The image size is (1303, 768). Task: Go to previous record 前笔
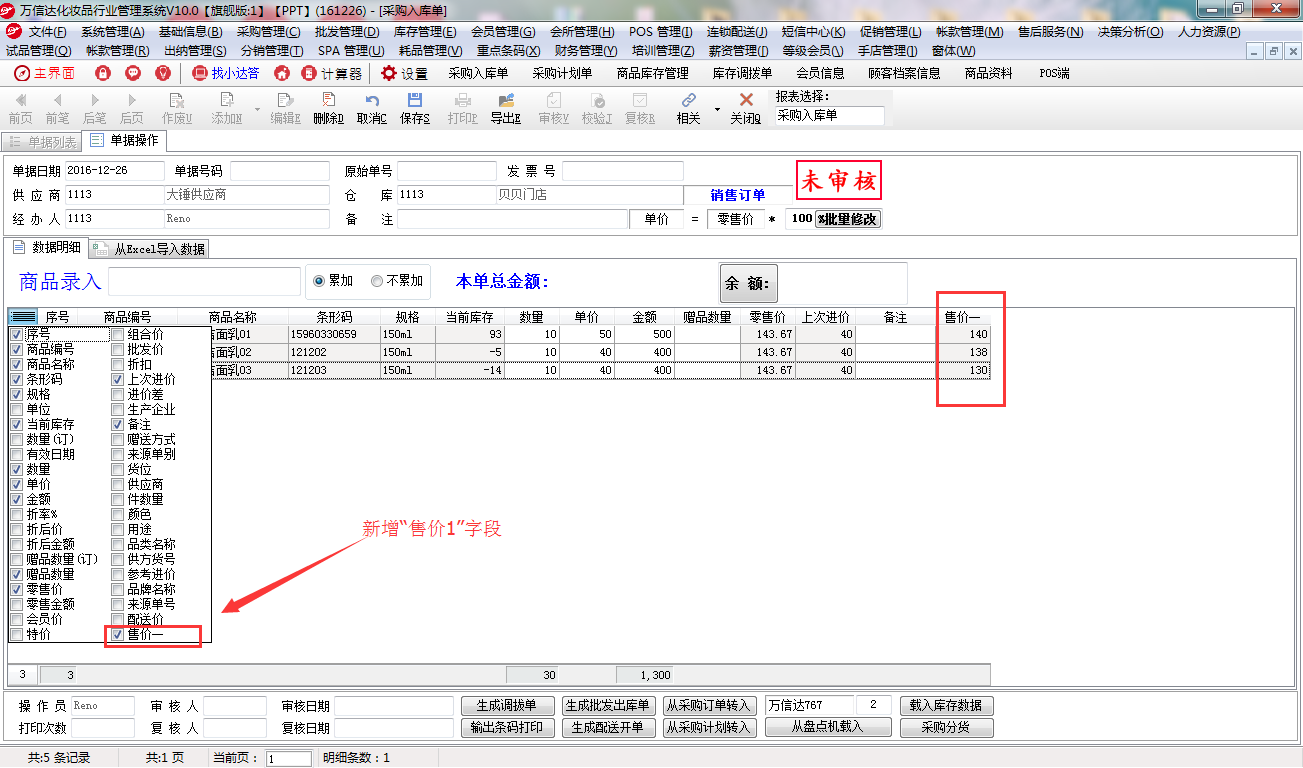(x=57, y=108)
